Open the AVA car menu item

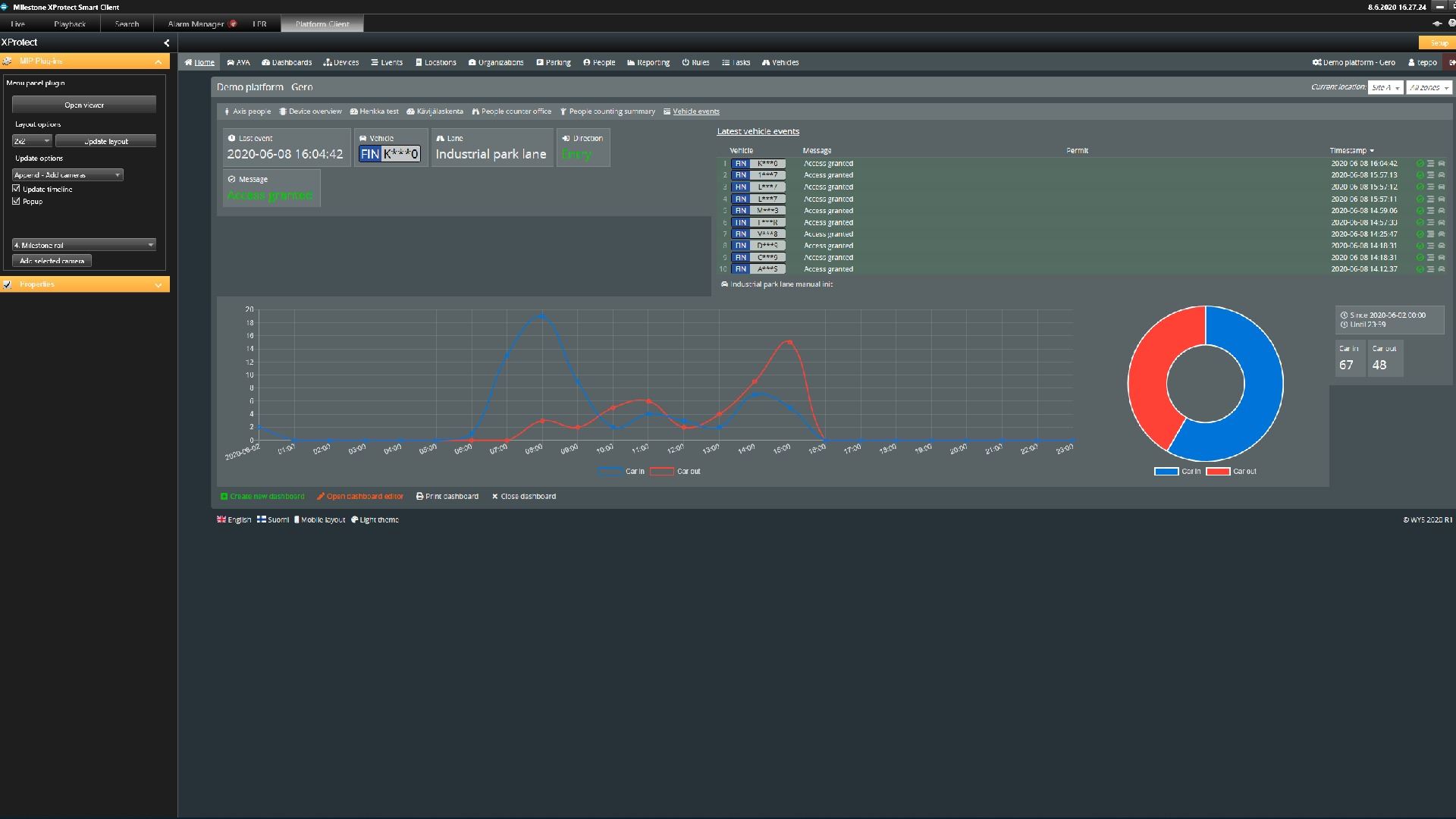(x=238, y=63)
